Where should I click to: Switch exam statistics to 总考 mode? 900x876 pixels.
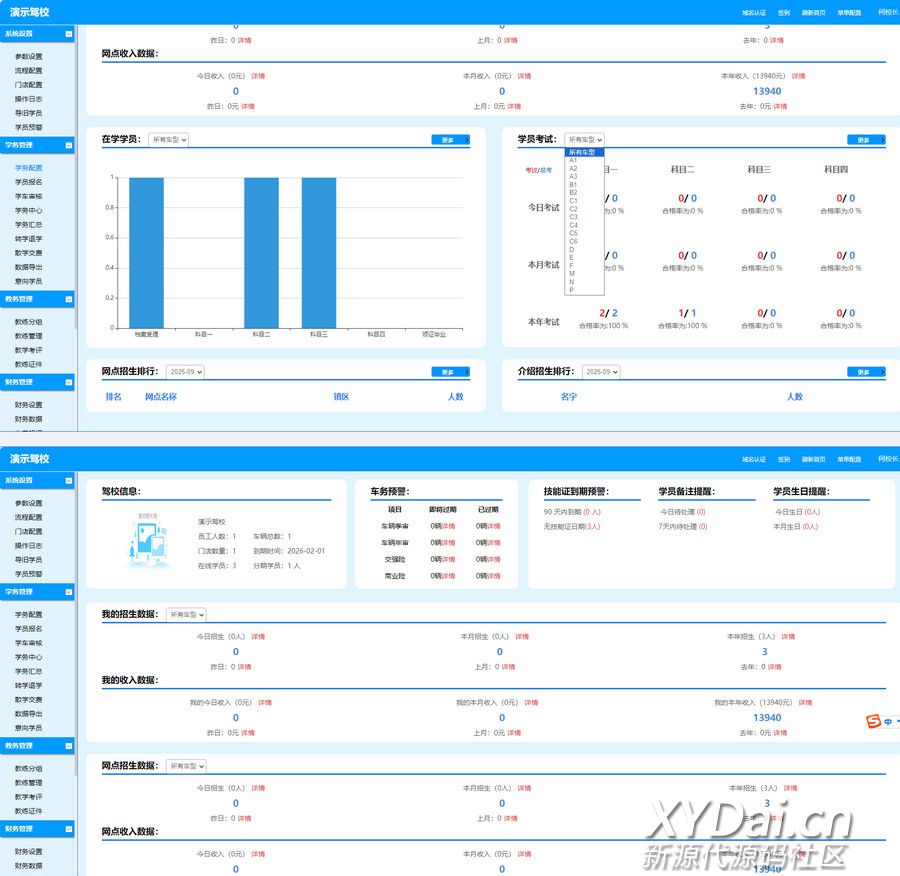pyautogui.click(x=547, y=170)
